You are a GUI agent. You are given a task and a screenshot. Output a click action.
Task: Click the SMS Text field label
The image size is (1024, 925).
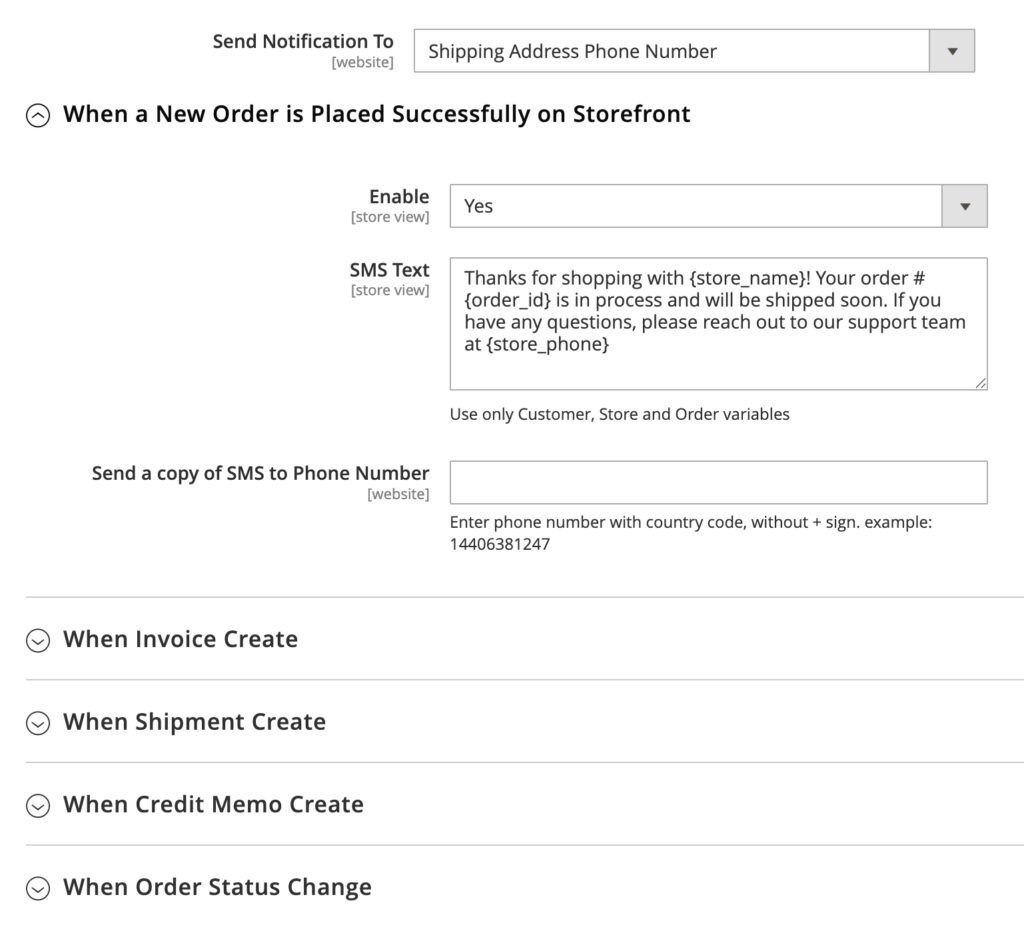click(x=389, y=270)
